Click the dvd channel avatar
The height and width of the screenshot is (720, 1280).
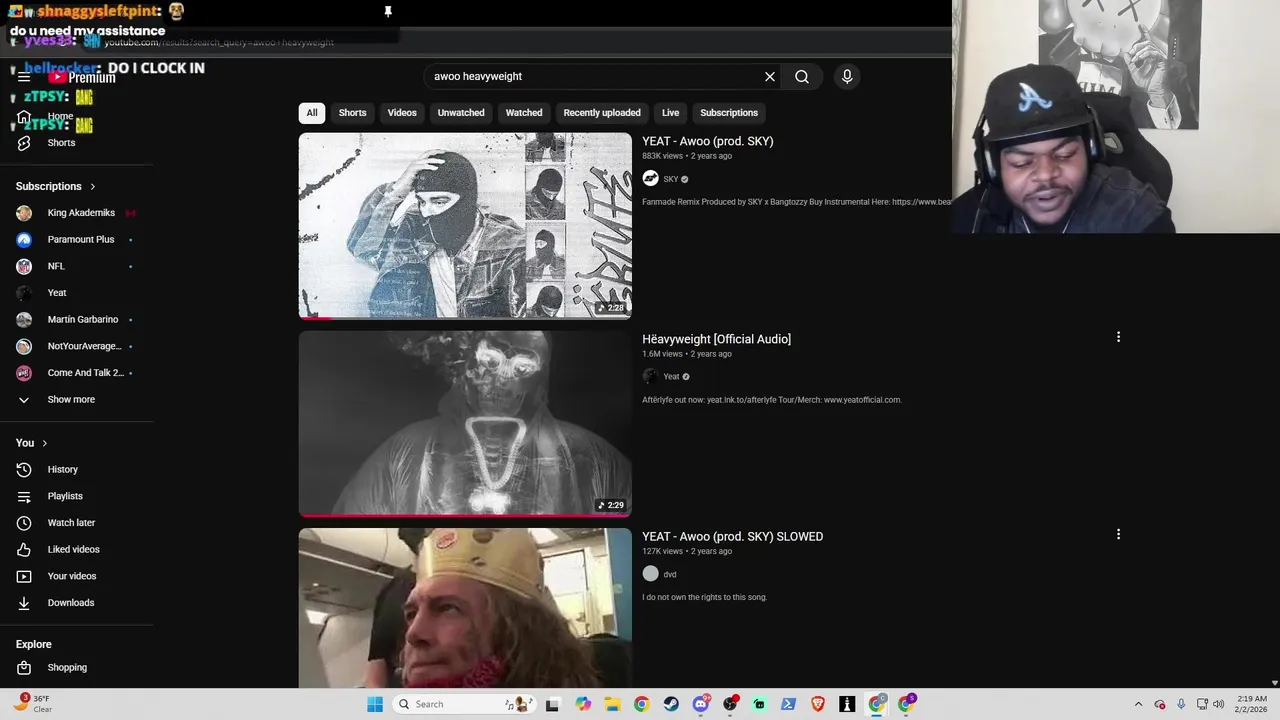point(650,574)
